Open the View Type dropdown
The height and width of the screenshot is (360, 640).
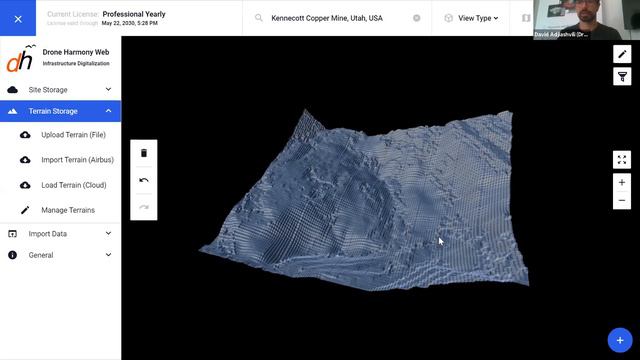[478, 18]
